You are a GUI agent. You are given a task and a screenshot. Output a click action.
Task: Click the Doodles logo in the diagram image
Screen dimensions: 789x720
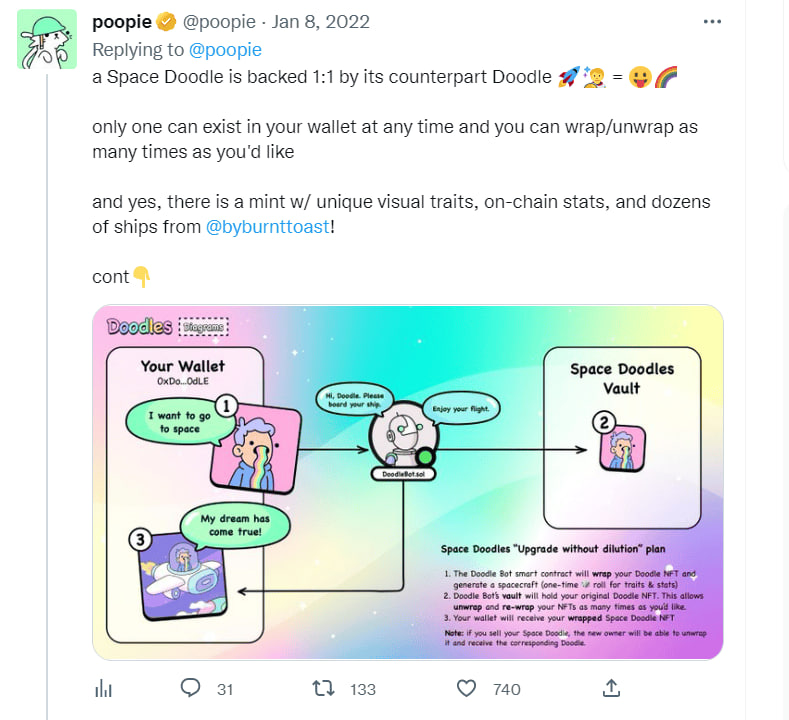click(140, 327)
